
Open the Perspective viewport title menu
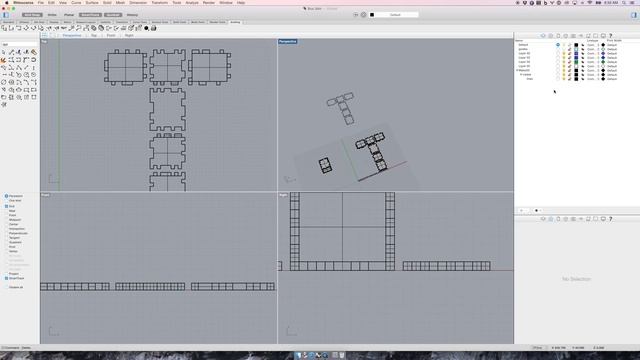point(287,42)
